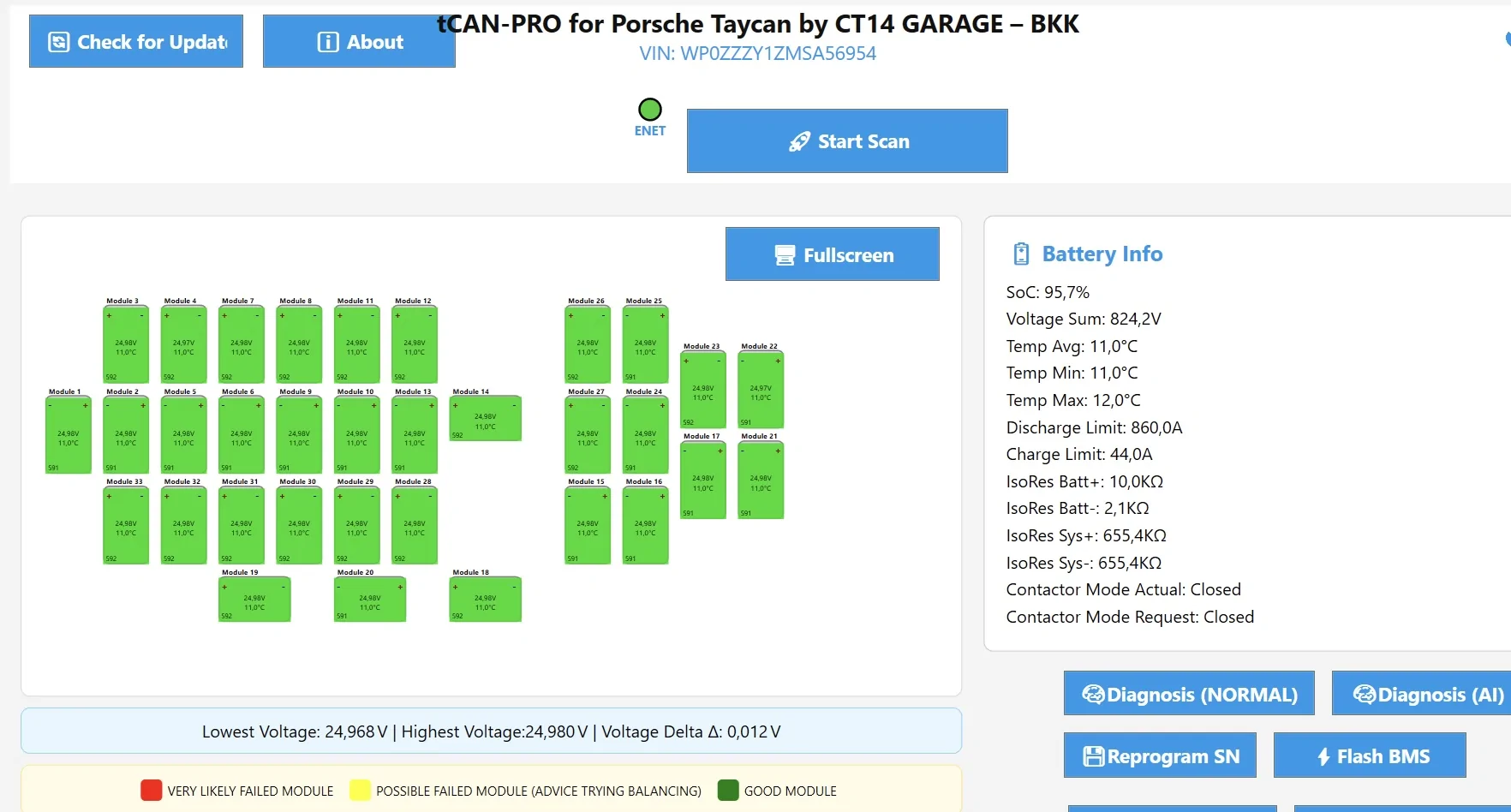Click the yellow Possible Failed Module swatch

coord(360,790)
